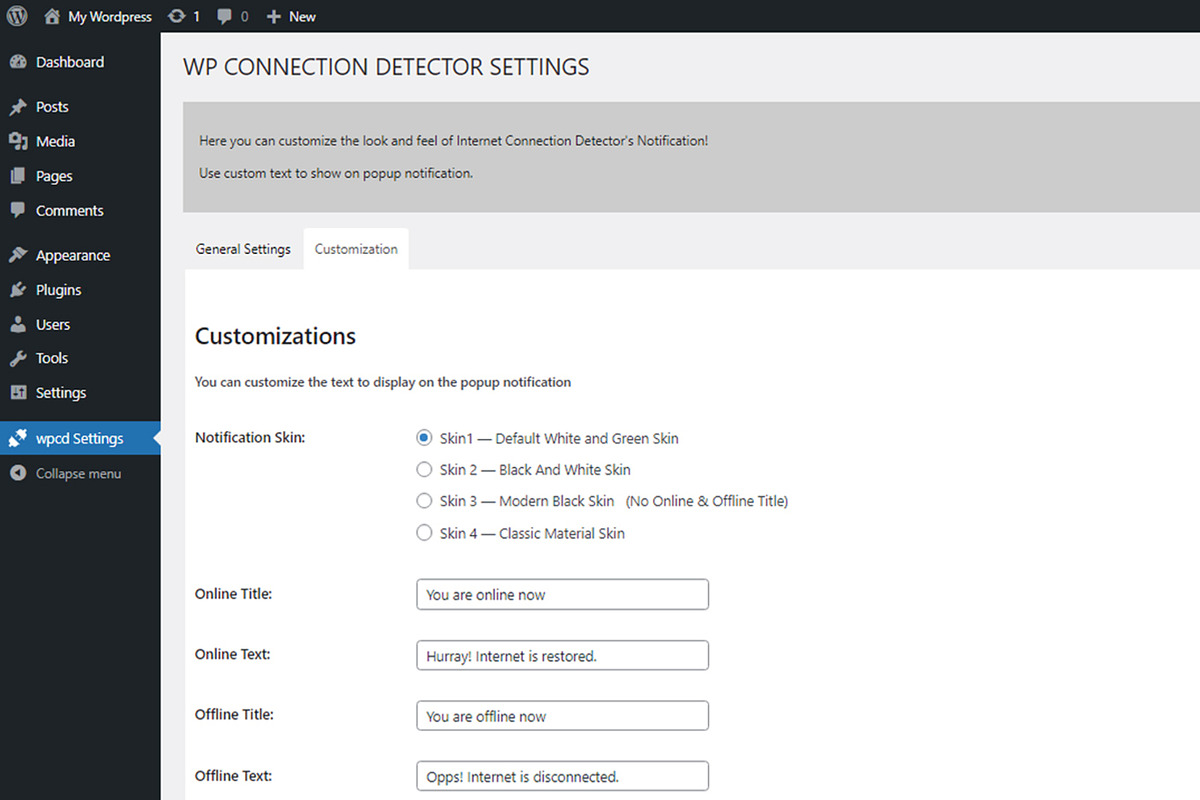Click the plus icon next to New
This screenshot has height=800, width=1200.
[x=274, y=17]
